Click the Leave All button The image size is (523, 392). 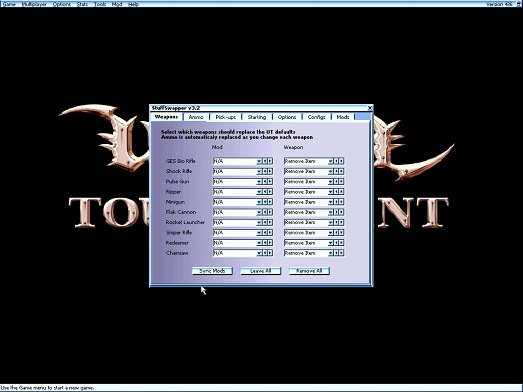[x=260, y=271]
